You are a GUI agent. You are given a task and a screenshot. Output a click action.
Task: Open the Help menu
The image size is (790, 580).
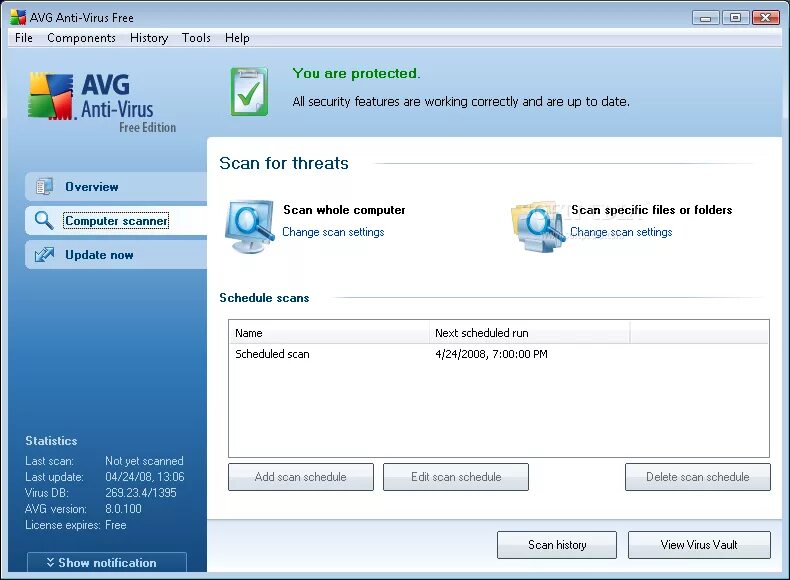(237, 38)
